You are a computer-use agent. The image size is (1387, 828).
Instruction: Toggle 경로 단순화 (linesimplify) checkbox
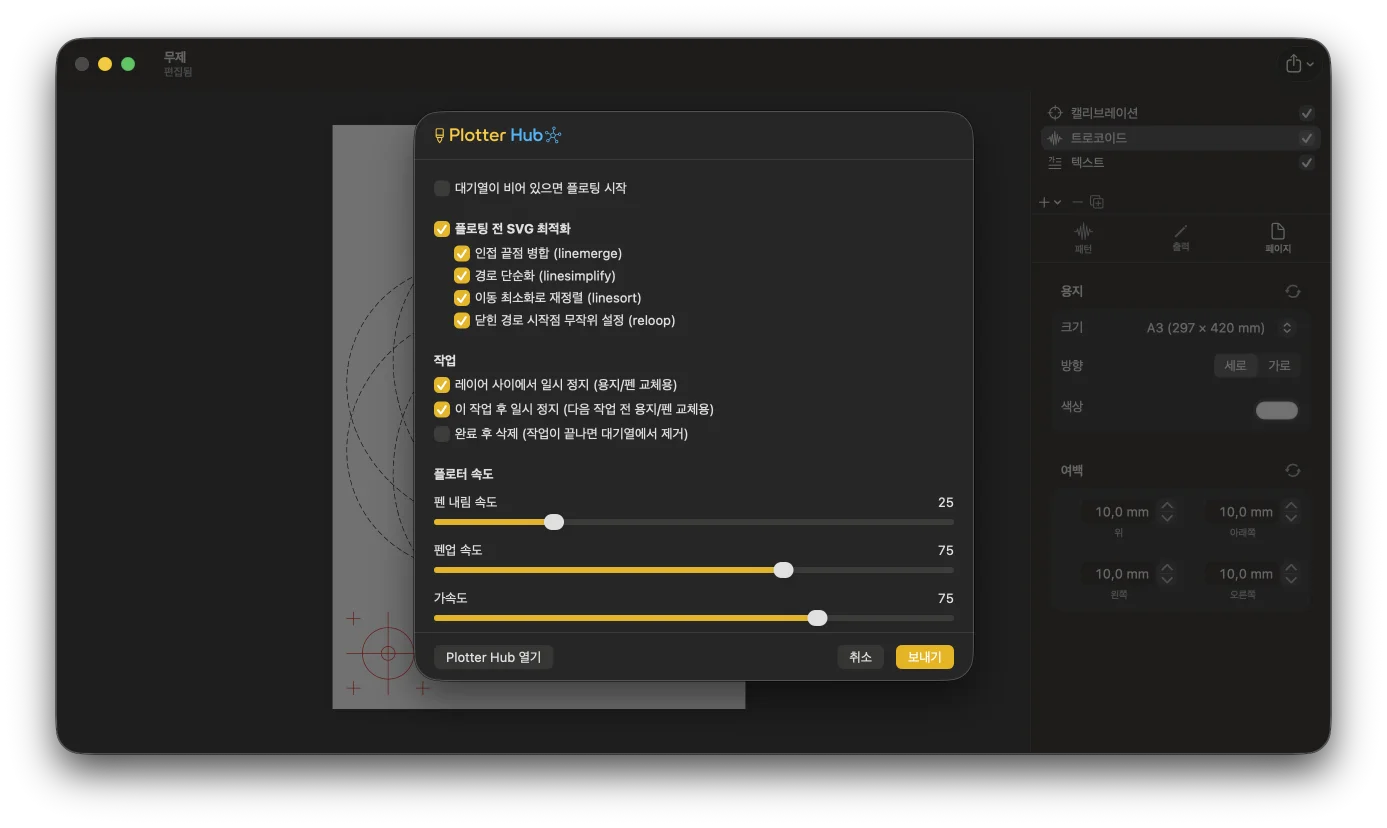[462, 276]
